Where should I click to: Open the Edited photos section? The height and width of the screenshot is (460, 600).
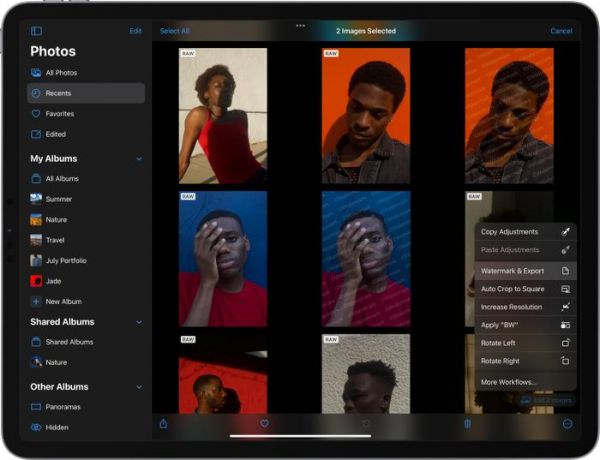click(x=55, y=134)
